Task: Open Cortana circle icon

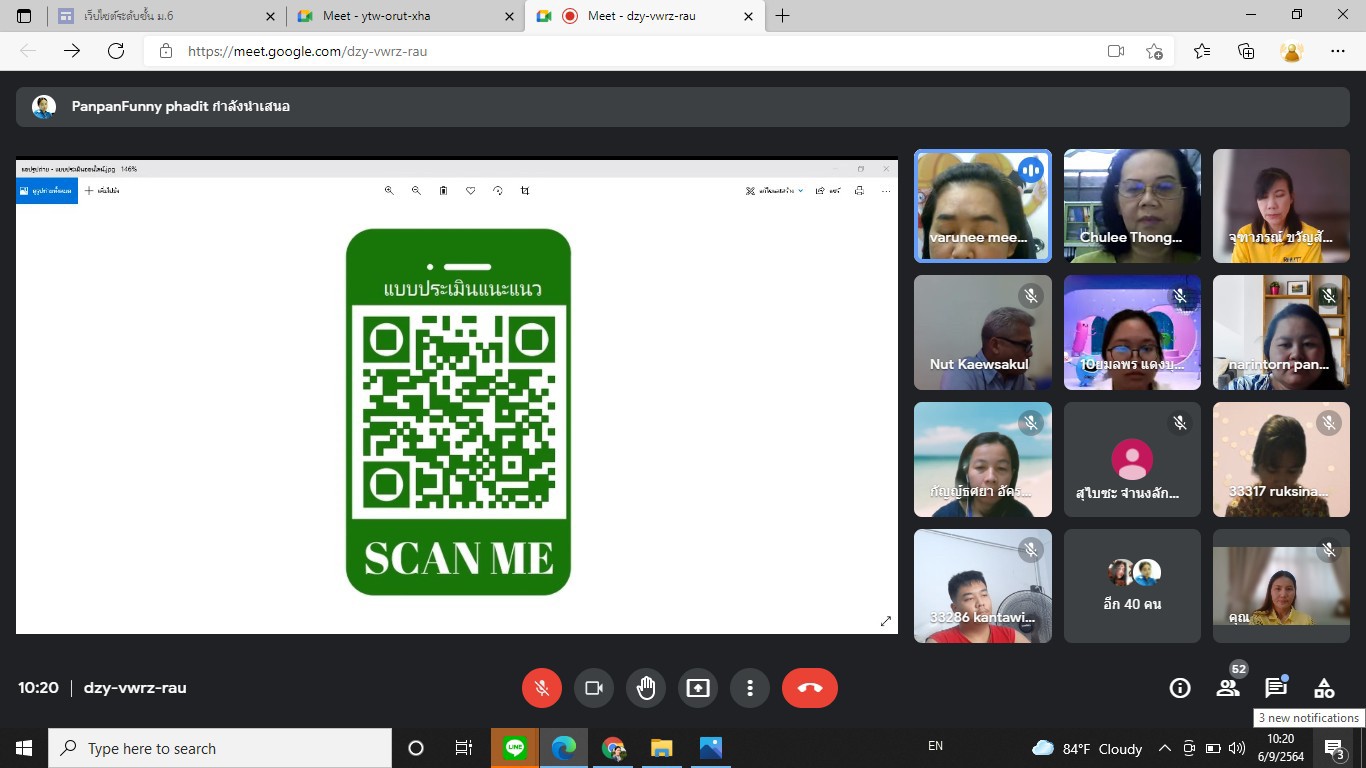Action: [x=416, y=748]
